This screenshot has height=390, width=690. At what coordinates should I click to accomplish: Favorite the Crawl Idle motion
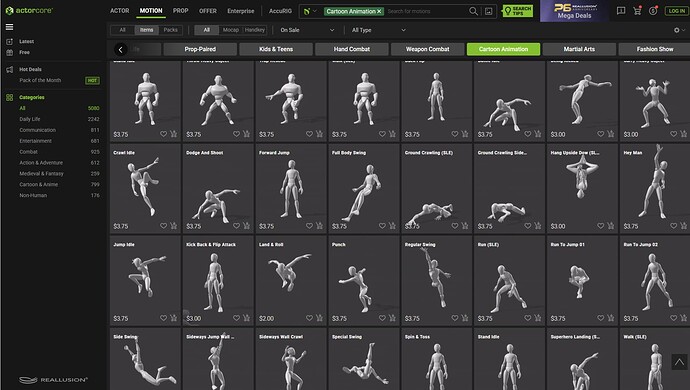163,226
